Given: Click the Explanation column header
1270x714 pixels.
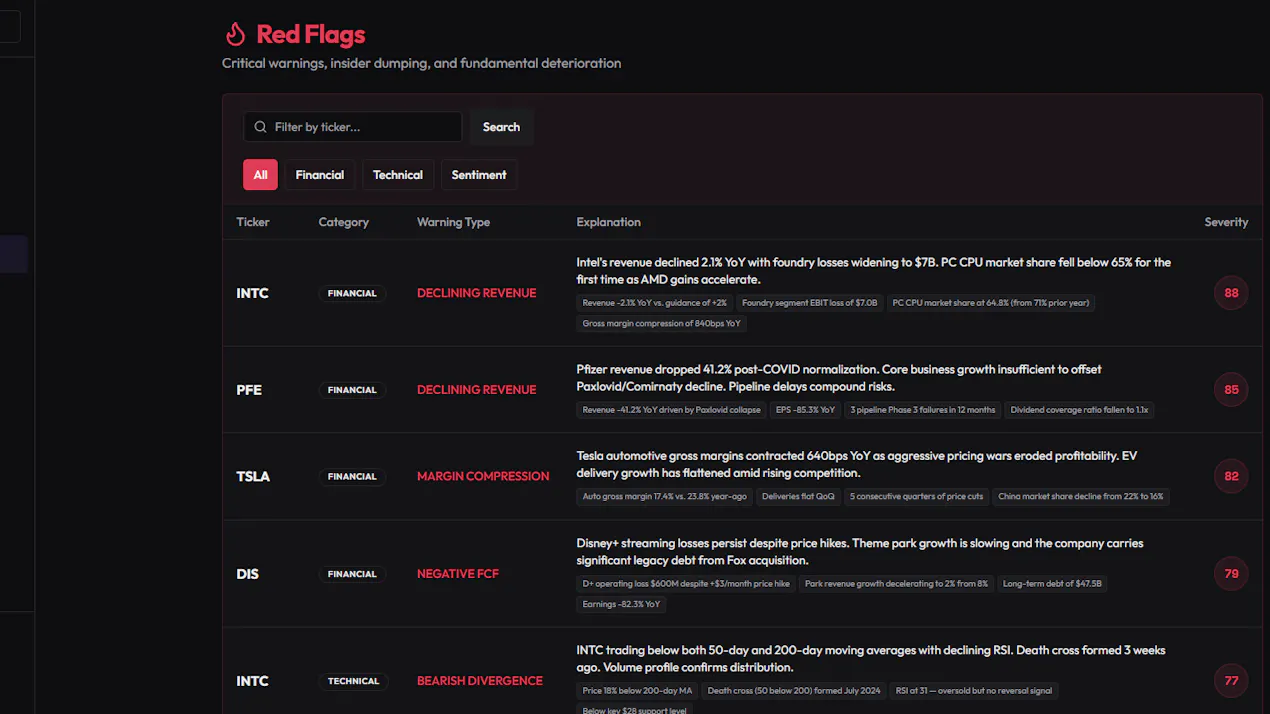Looking at the screenshot, I should click(608, 222).
